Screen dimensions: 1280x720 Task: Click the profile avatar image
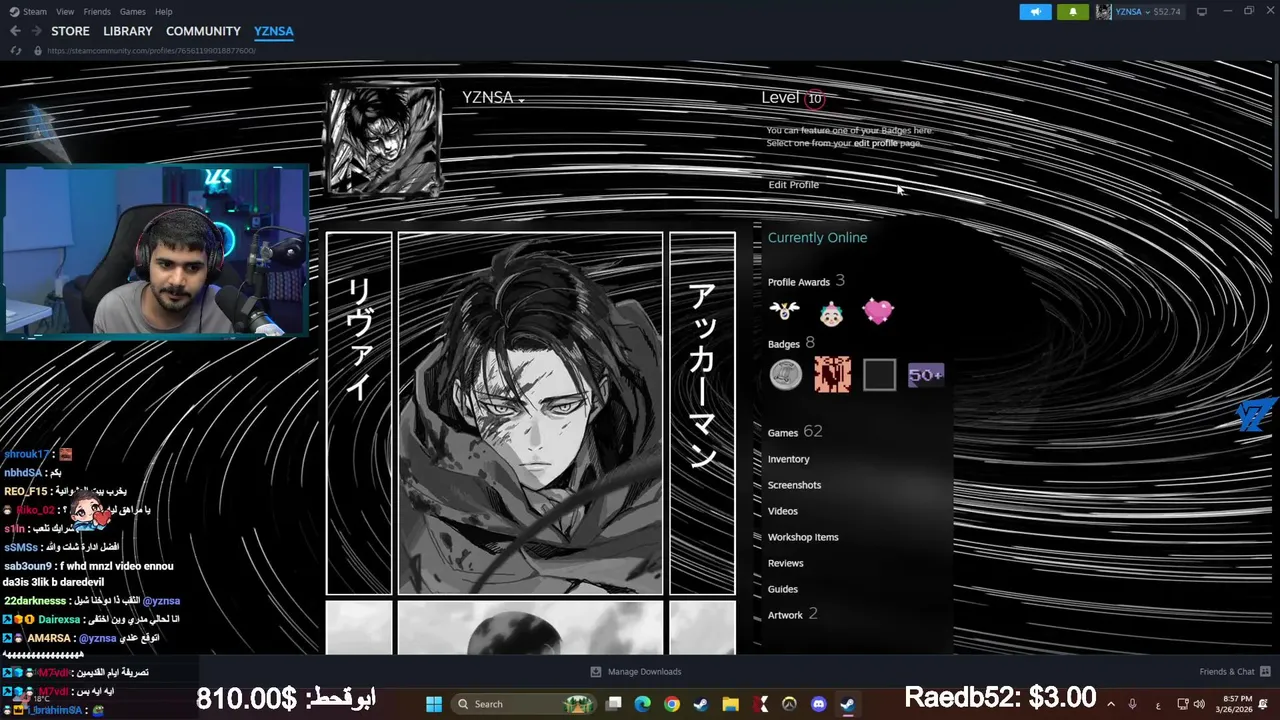[x=384, y=139]
